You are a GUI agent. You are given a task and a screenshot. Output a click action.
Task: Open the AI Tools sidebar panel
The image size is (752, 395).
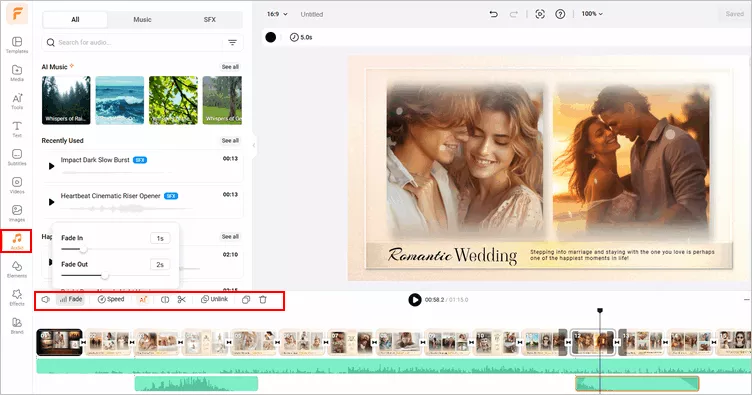tap(17, 101)
